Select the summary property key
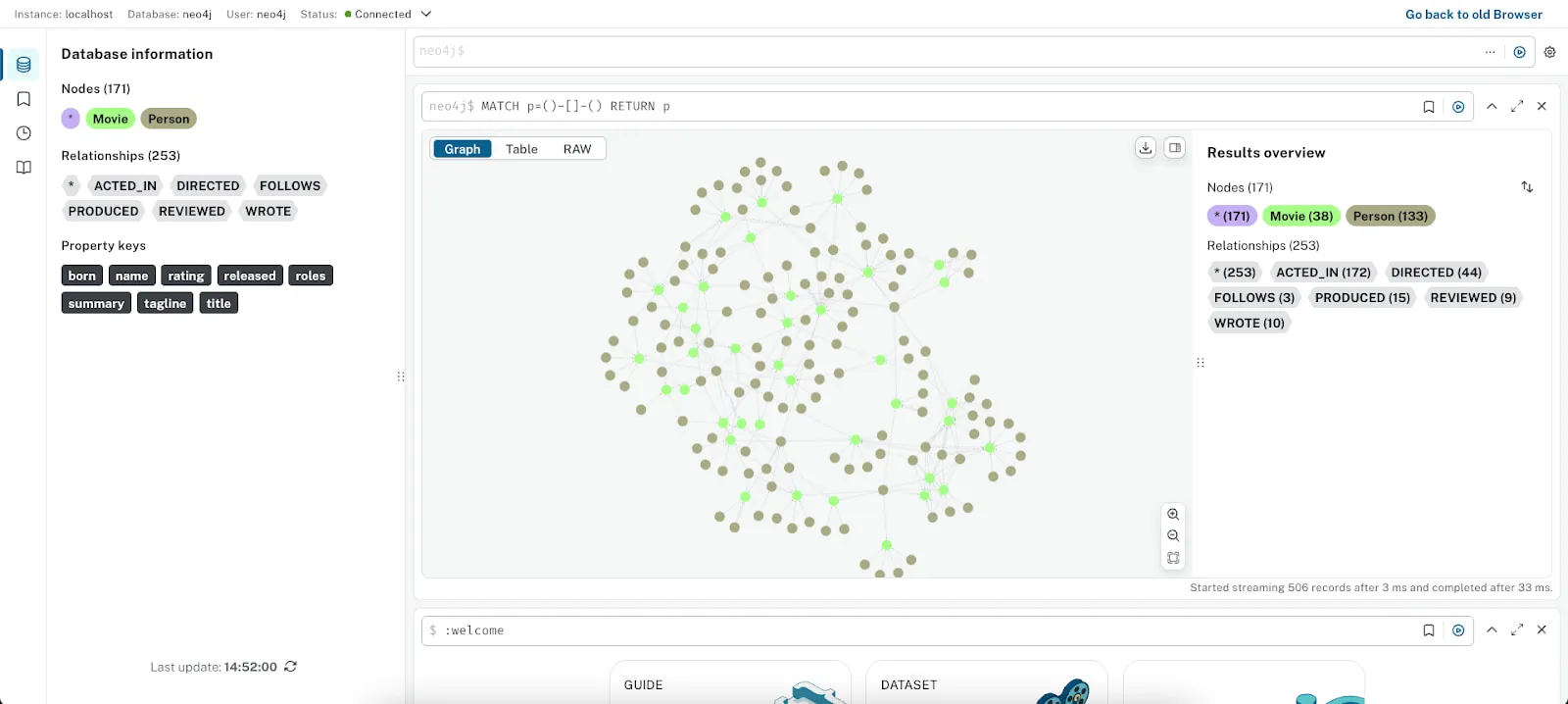 tap(96, 303)
